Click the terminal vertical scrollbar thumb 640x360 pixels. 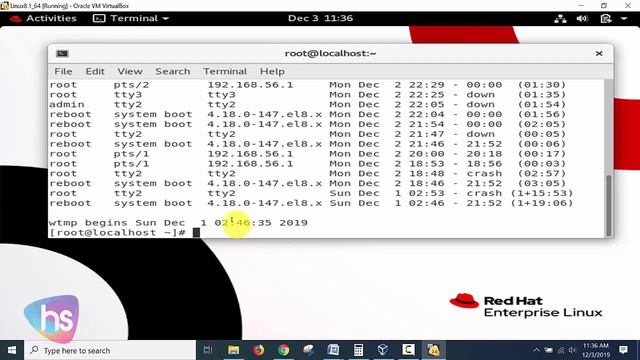[x=609, y=205]
